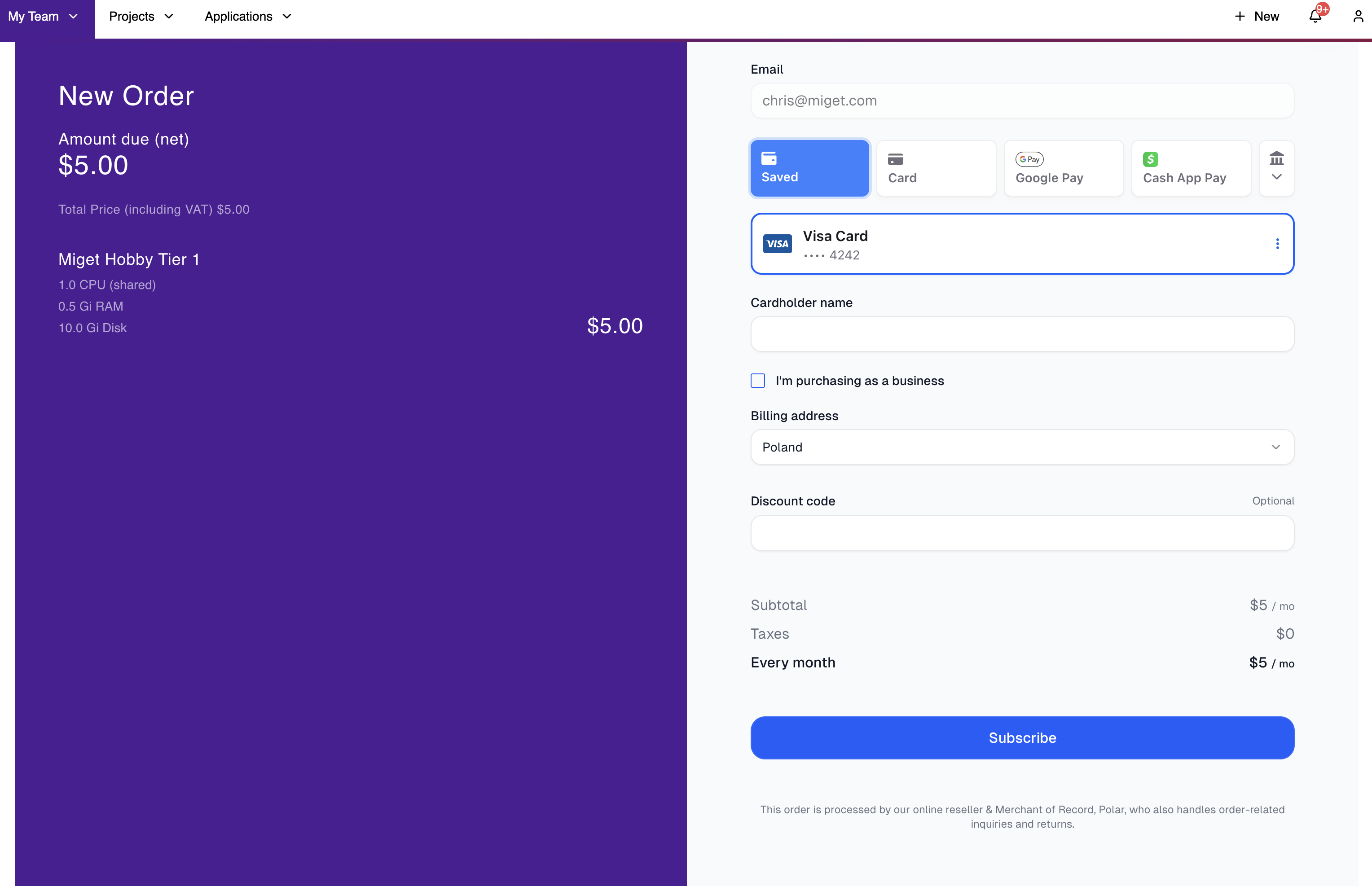Click the New button
Image resolution: width=1372 pixels, height=886 pixels.
tap(1257, 16)
